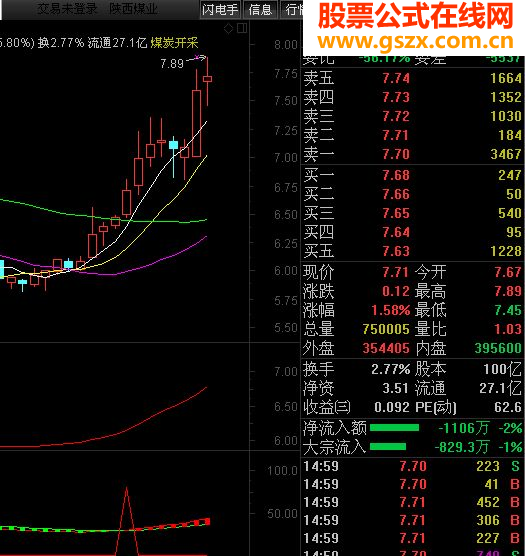Click the 卖五 volume 1664
This screenshot has height=556, width=525.
(x=506, y=78)
